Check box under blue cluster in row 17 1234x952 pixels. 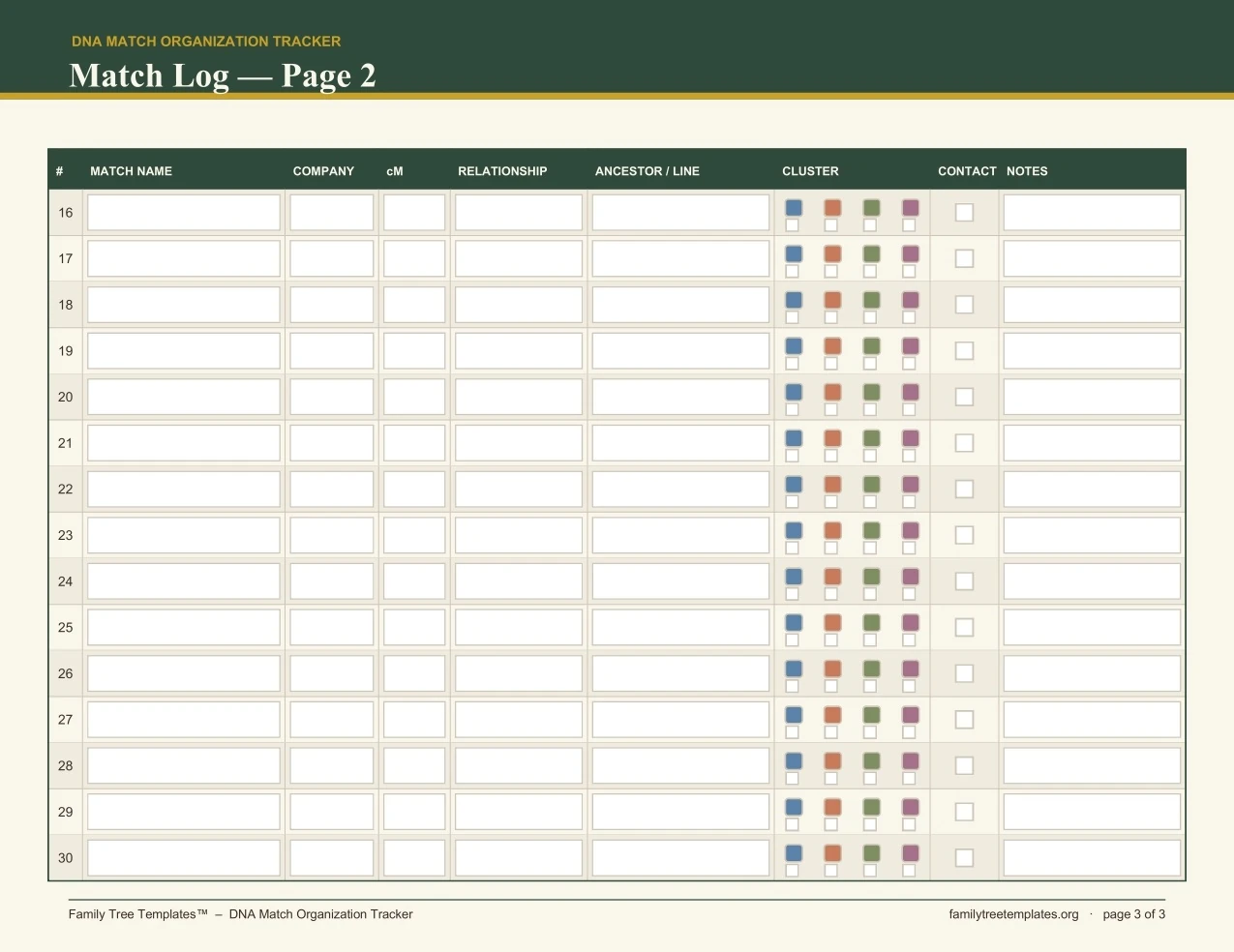click(x=793, y=272)
